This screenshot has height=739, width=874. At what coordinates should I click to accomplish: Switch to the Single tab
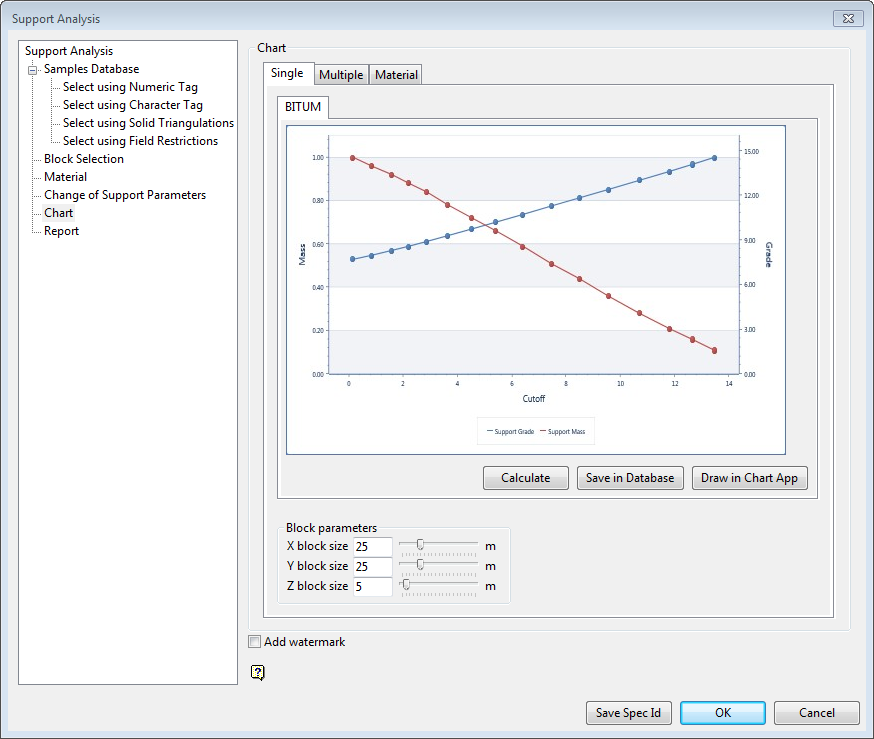tap(287, 73)
